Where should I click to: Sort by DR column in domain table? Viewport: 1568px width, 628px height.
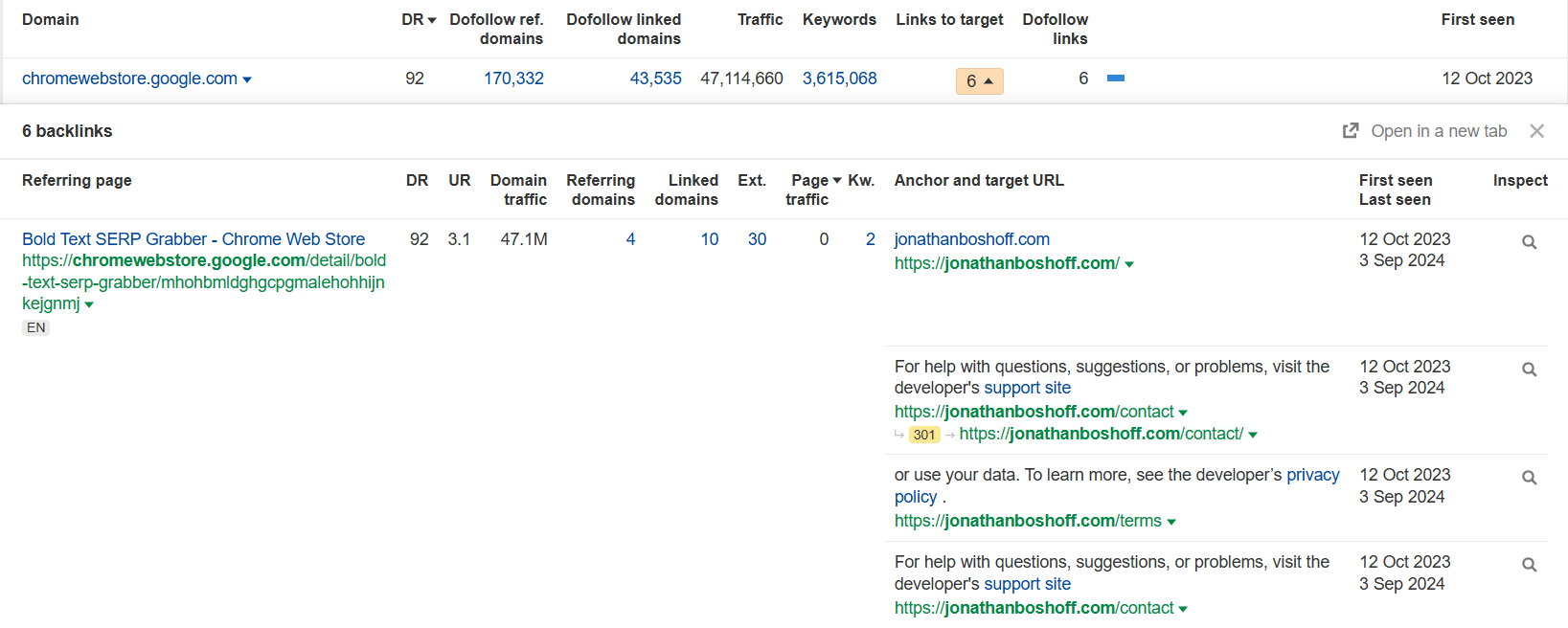(x=419, y=19)
